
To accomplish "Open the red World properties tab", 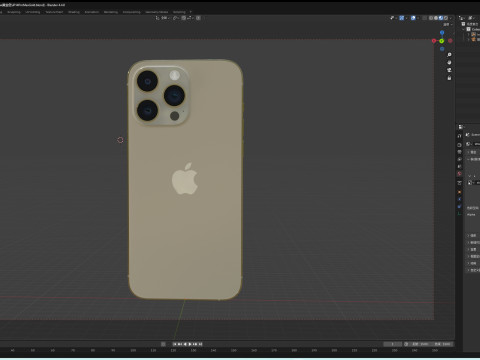I will point(459,174).
